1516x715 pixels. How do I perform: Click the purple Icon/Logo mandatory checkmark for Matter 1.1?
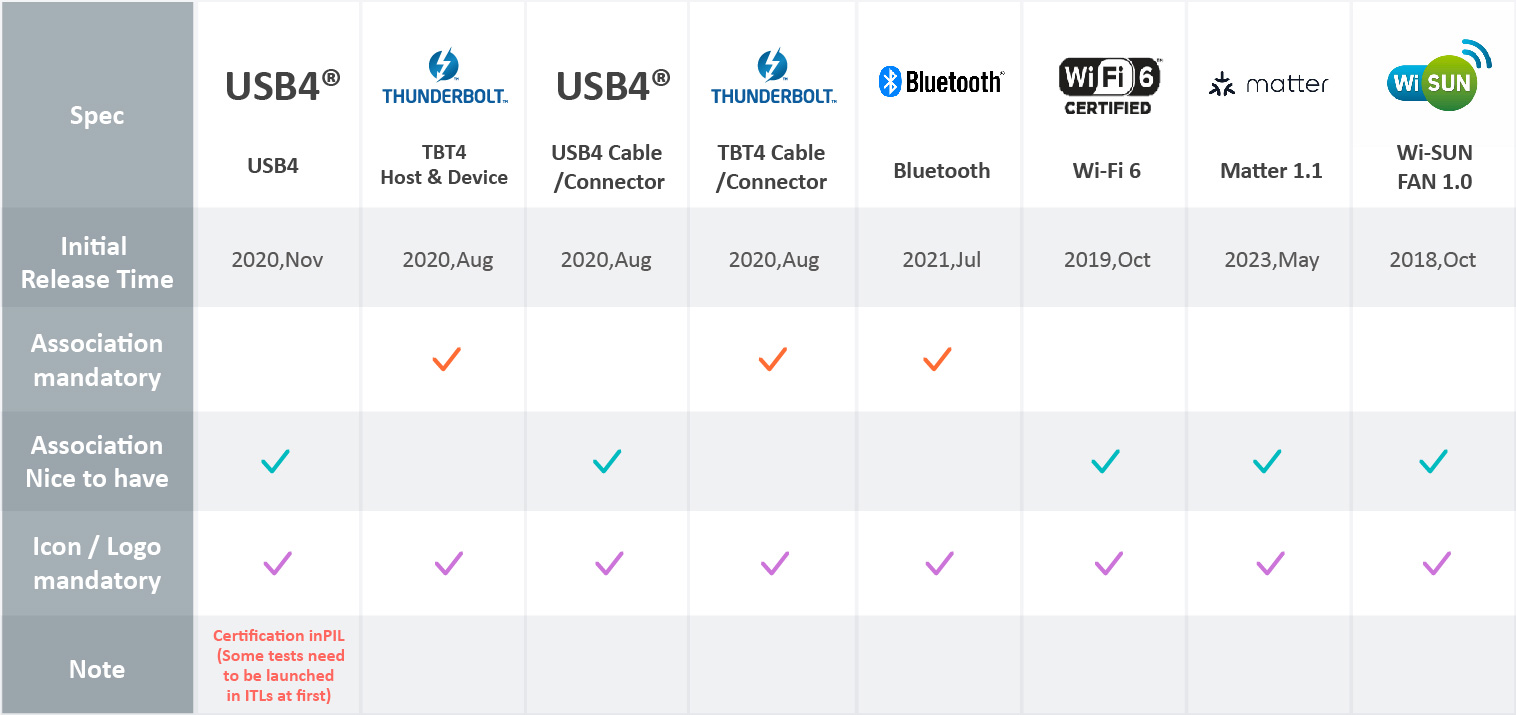click(x=1270, y=564)
